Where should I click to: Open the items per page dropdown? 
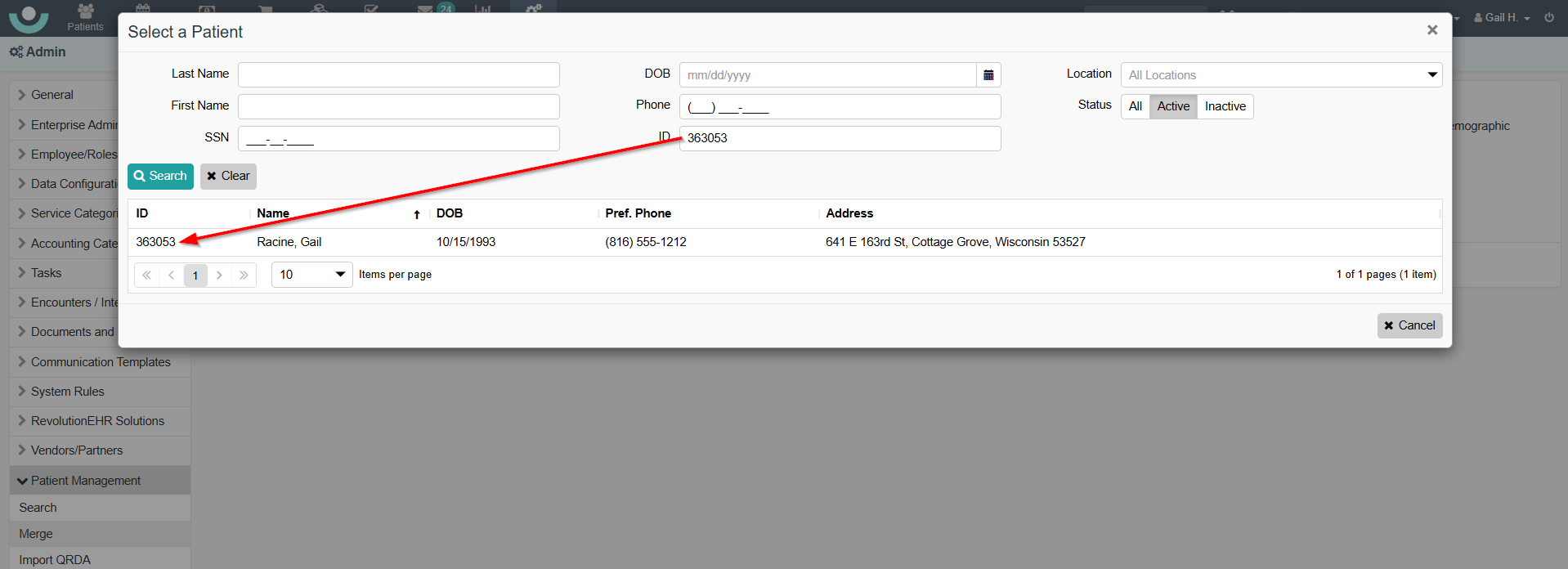point(311,275)
